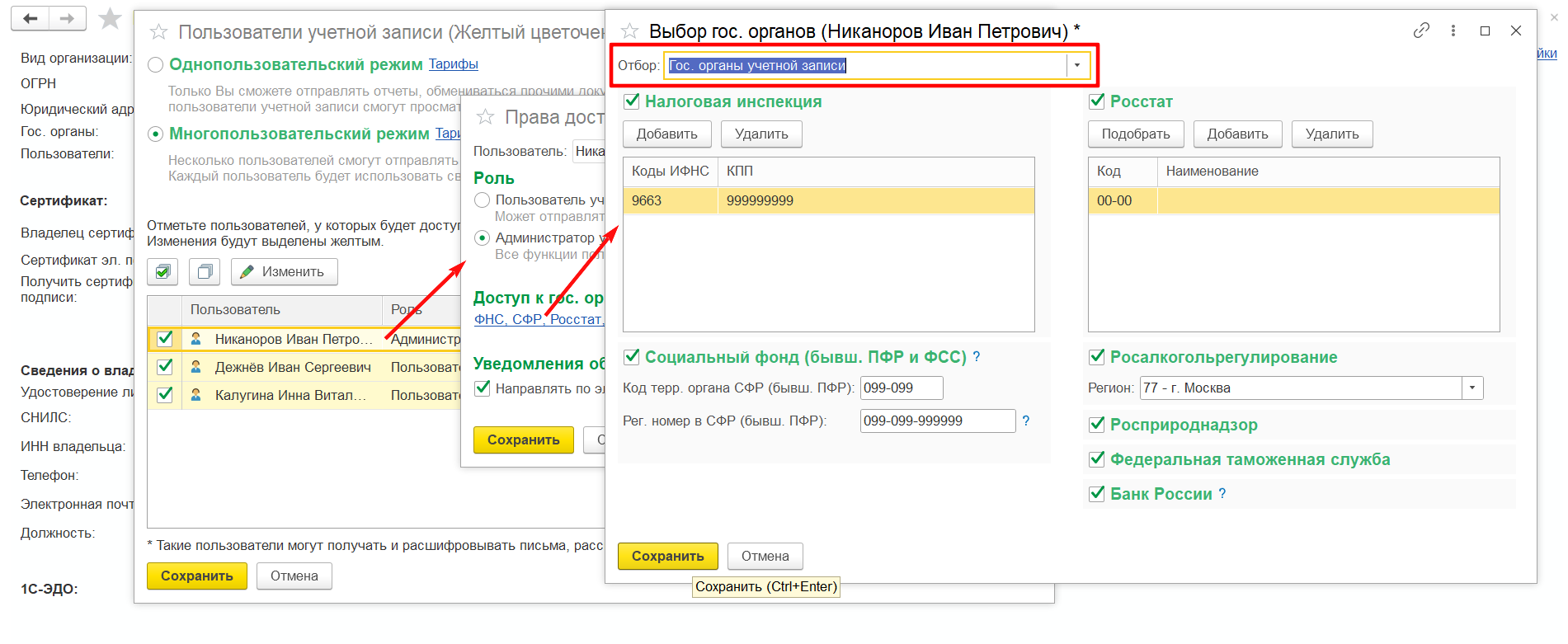
Task: Check all users with the check-all icon
Action: (x=163, y=271)
